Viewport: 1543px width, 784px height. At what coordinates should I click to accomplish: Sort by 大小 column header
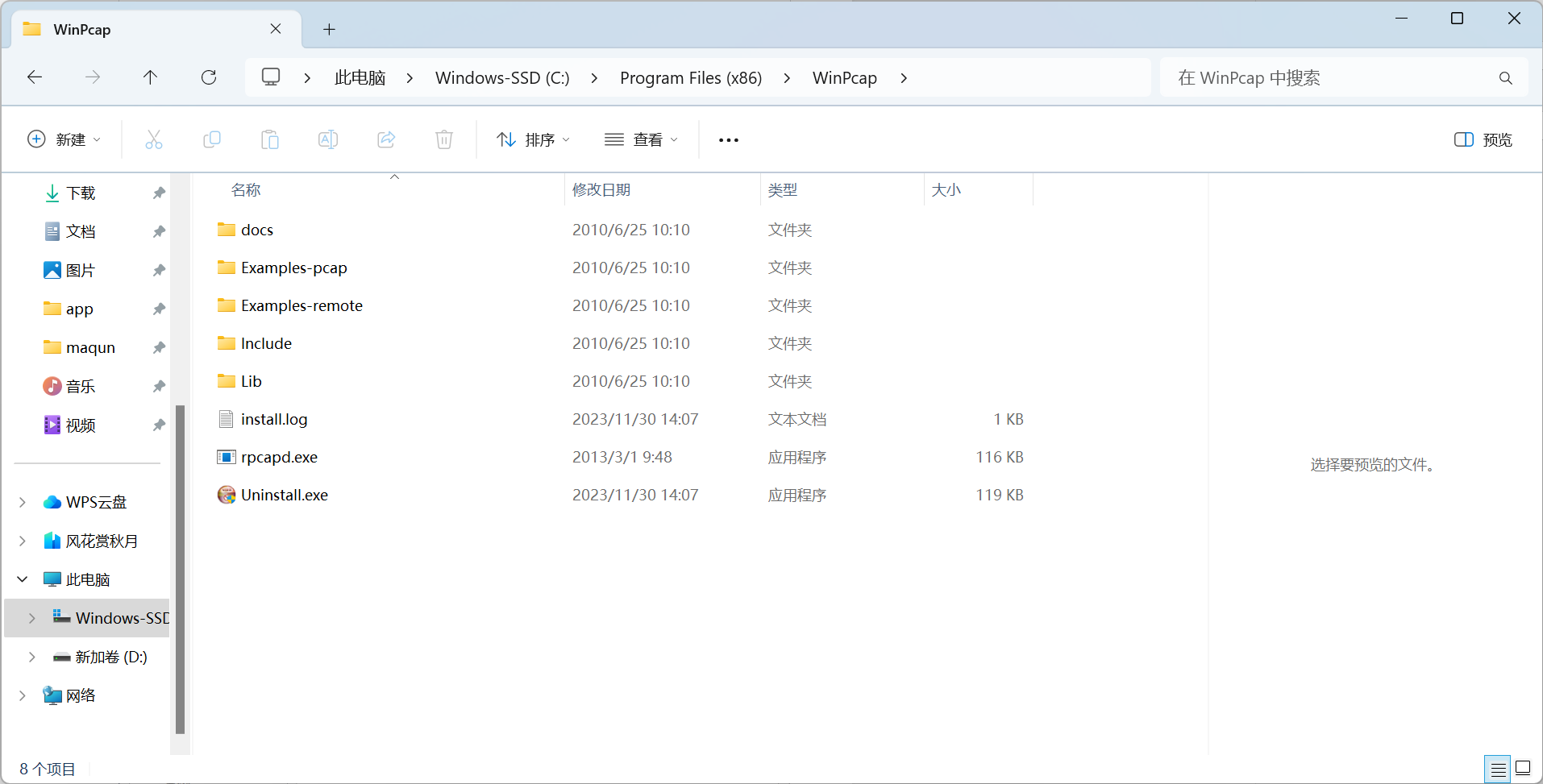click(946, 190)
